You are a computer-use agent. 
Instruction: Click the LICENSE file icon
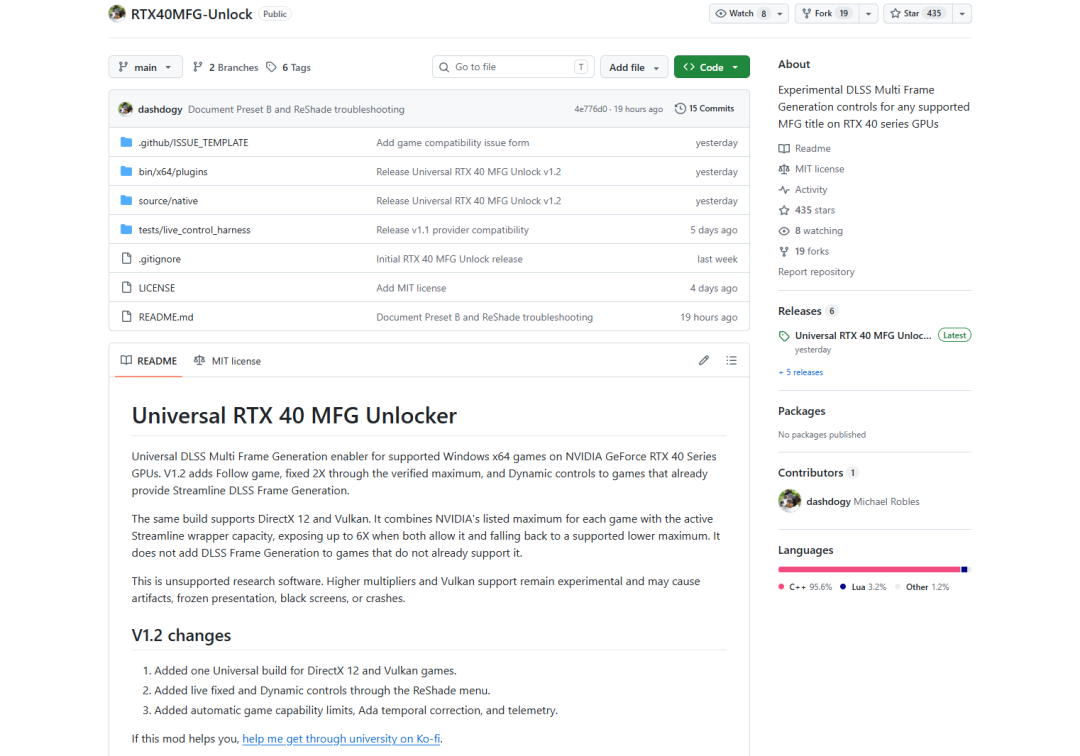(x=126, y=287)
